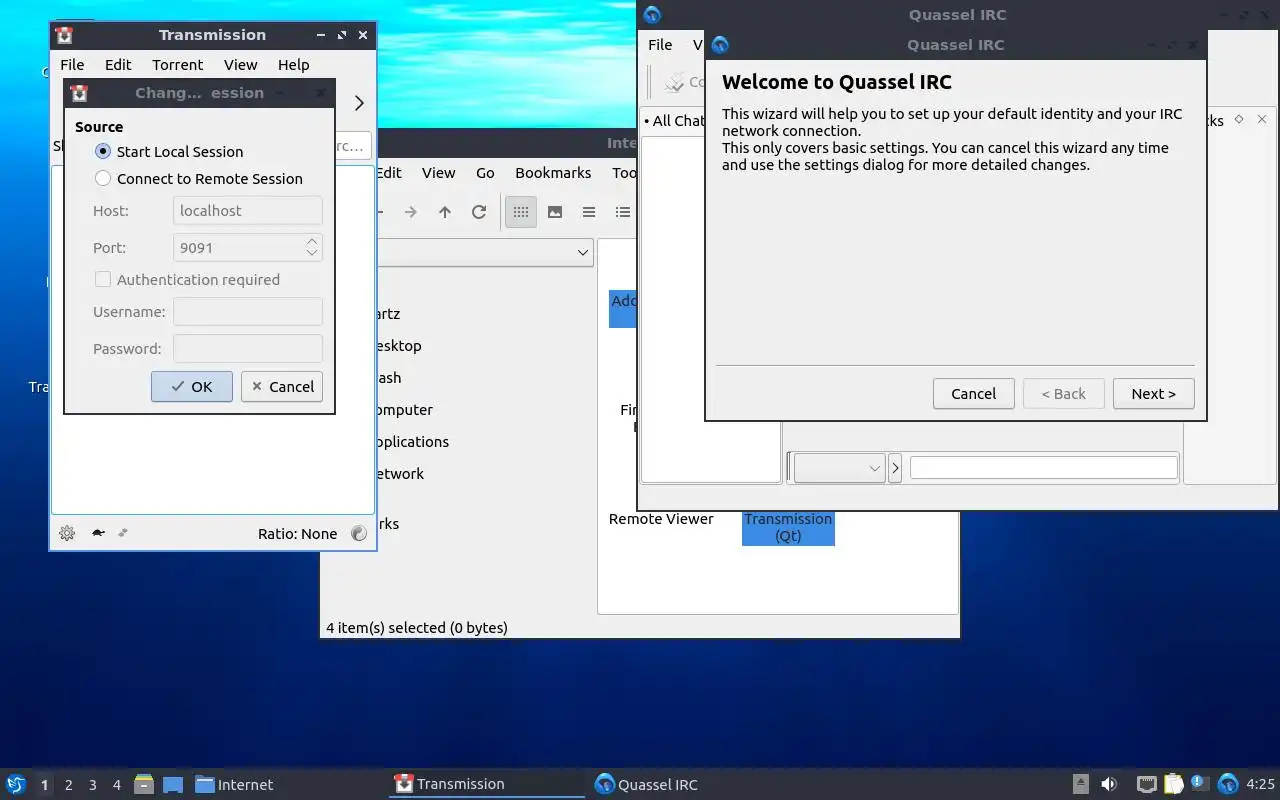Open the file manager launcher in taskbar
Screen dimensions: 1280x800
144,784
